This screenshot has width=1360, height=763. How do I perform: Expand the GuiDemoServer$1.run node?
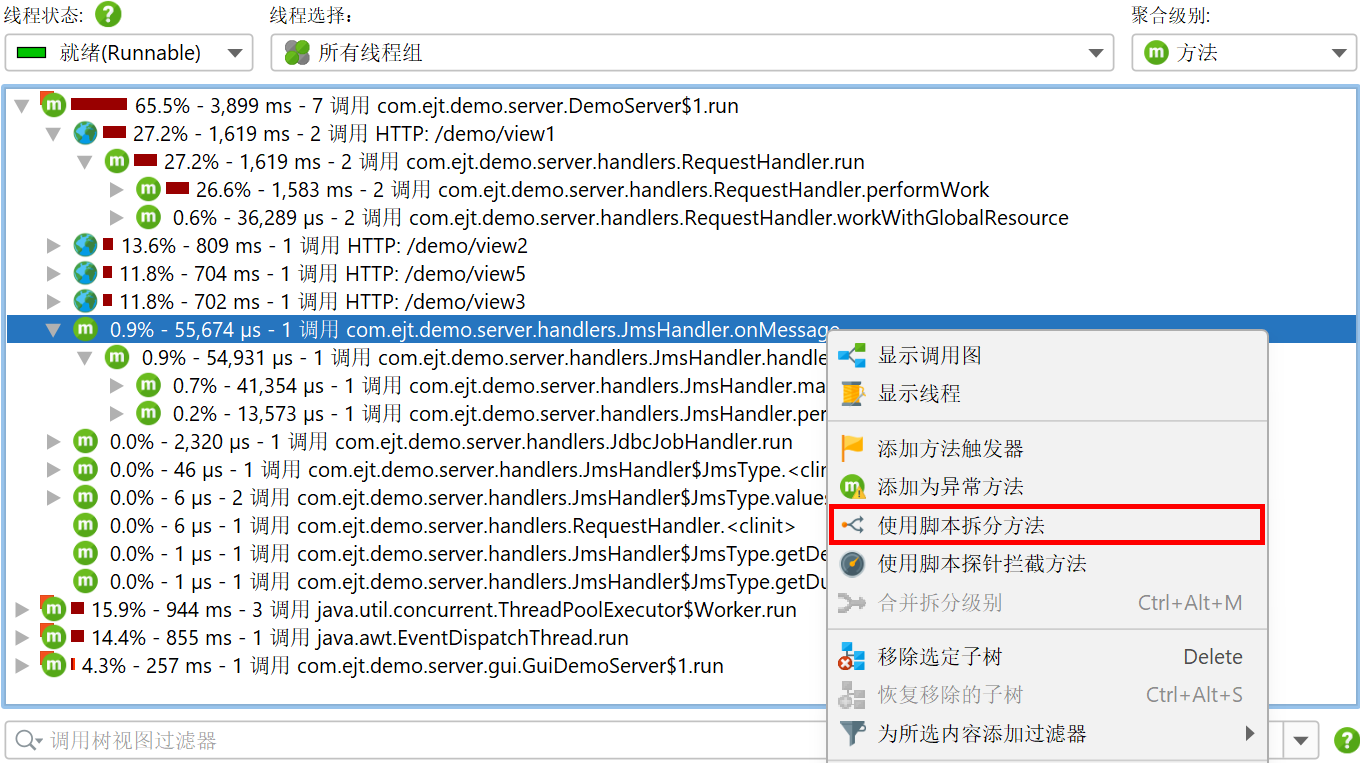22,665
